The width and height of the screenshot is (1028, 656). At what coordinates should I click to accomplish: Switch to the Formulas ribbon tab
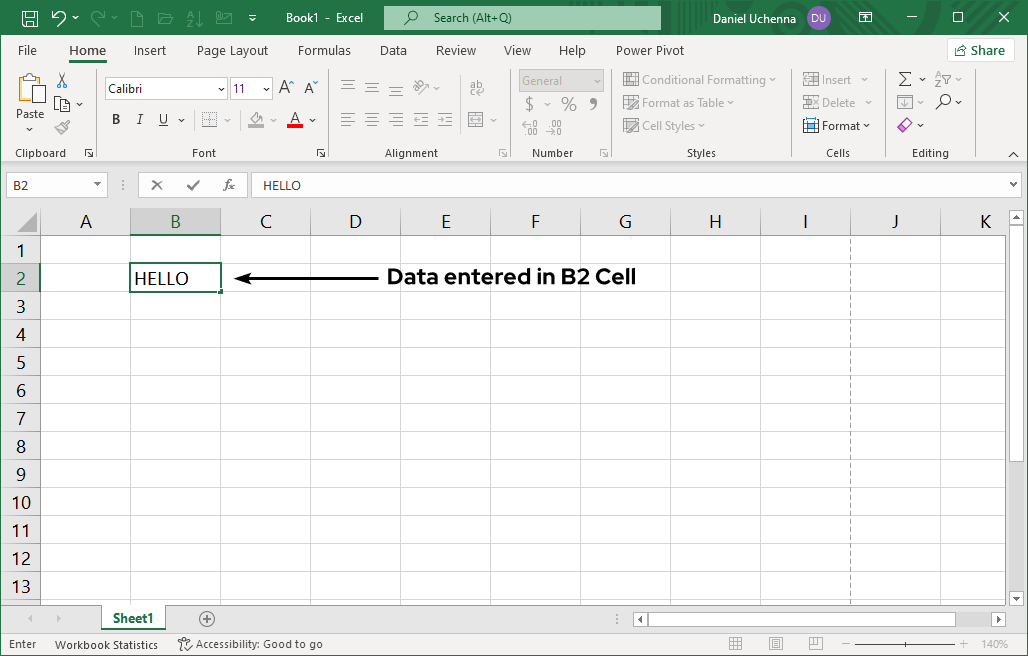pyautogui.click(x=324, y=50)
